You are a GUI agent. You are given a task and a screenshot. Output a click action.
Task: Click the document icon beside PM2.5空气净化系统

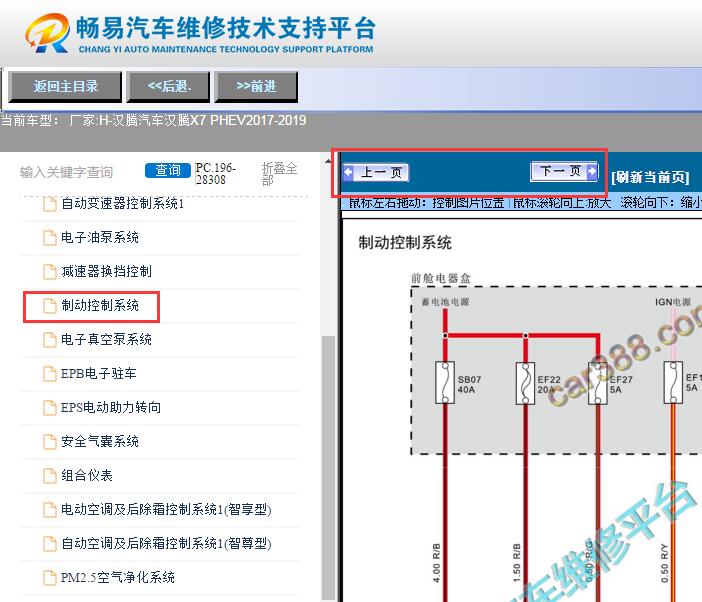tap(50, 578)
